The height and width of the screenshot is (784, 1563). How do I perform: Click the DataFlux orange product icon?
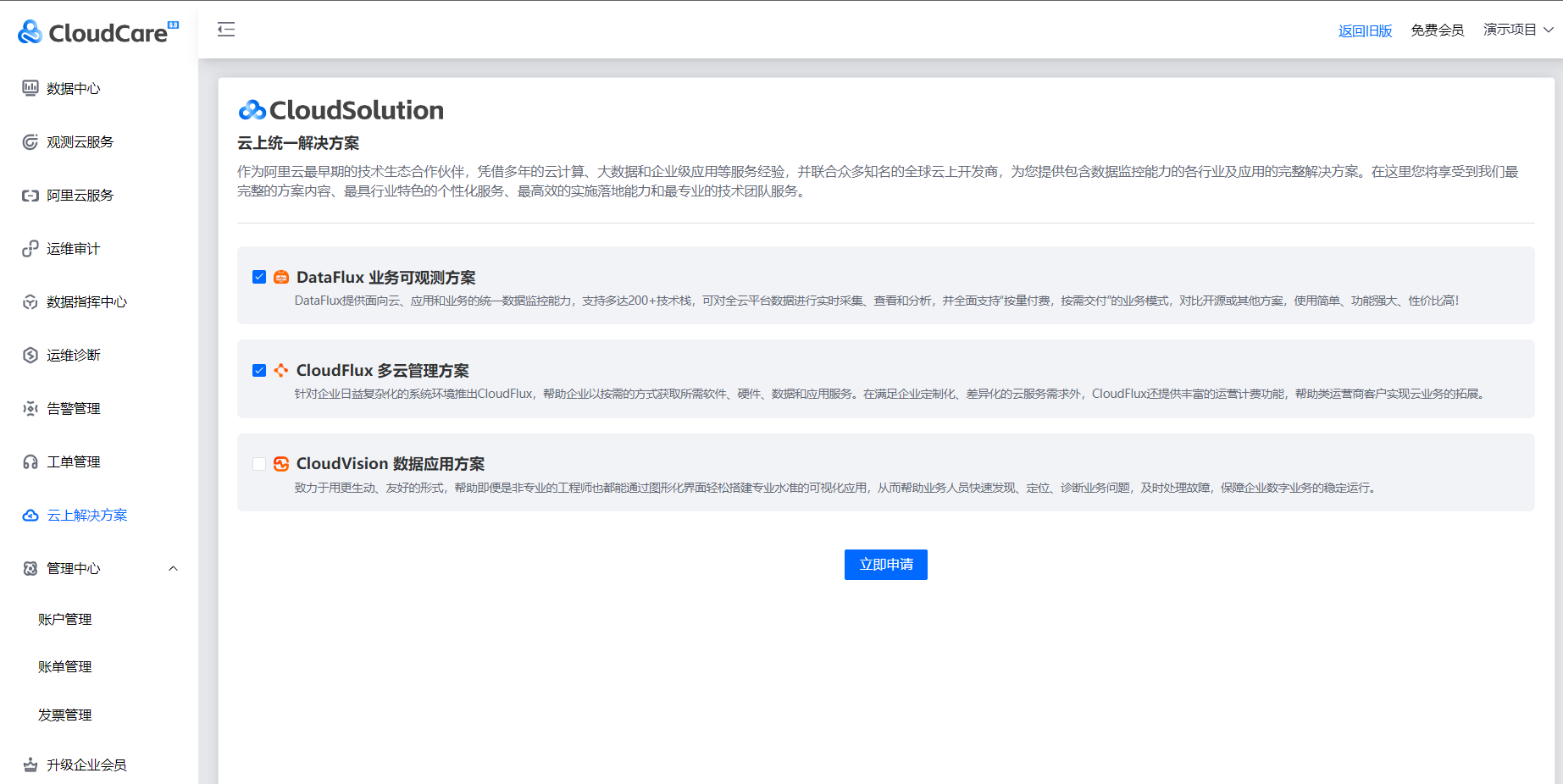[x=281, y=277]
